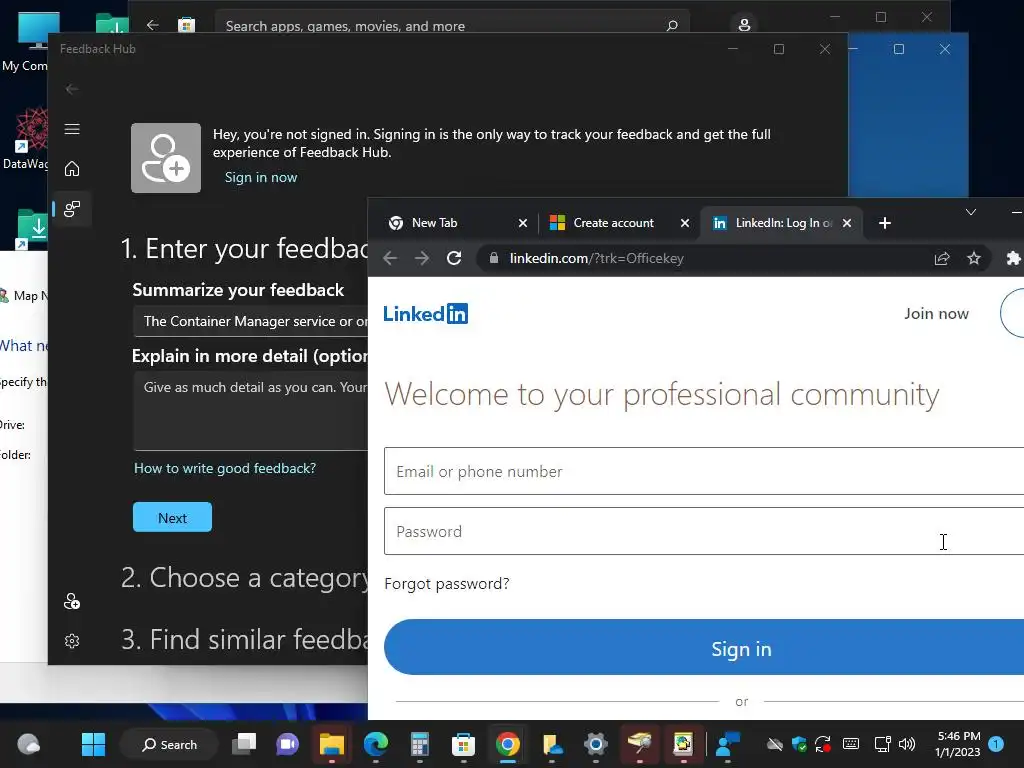The height and width of the screenshot is (768, 1024).
Task: Open Feedback Hub icon on taskbar
Action: tap(728, 744)
